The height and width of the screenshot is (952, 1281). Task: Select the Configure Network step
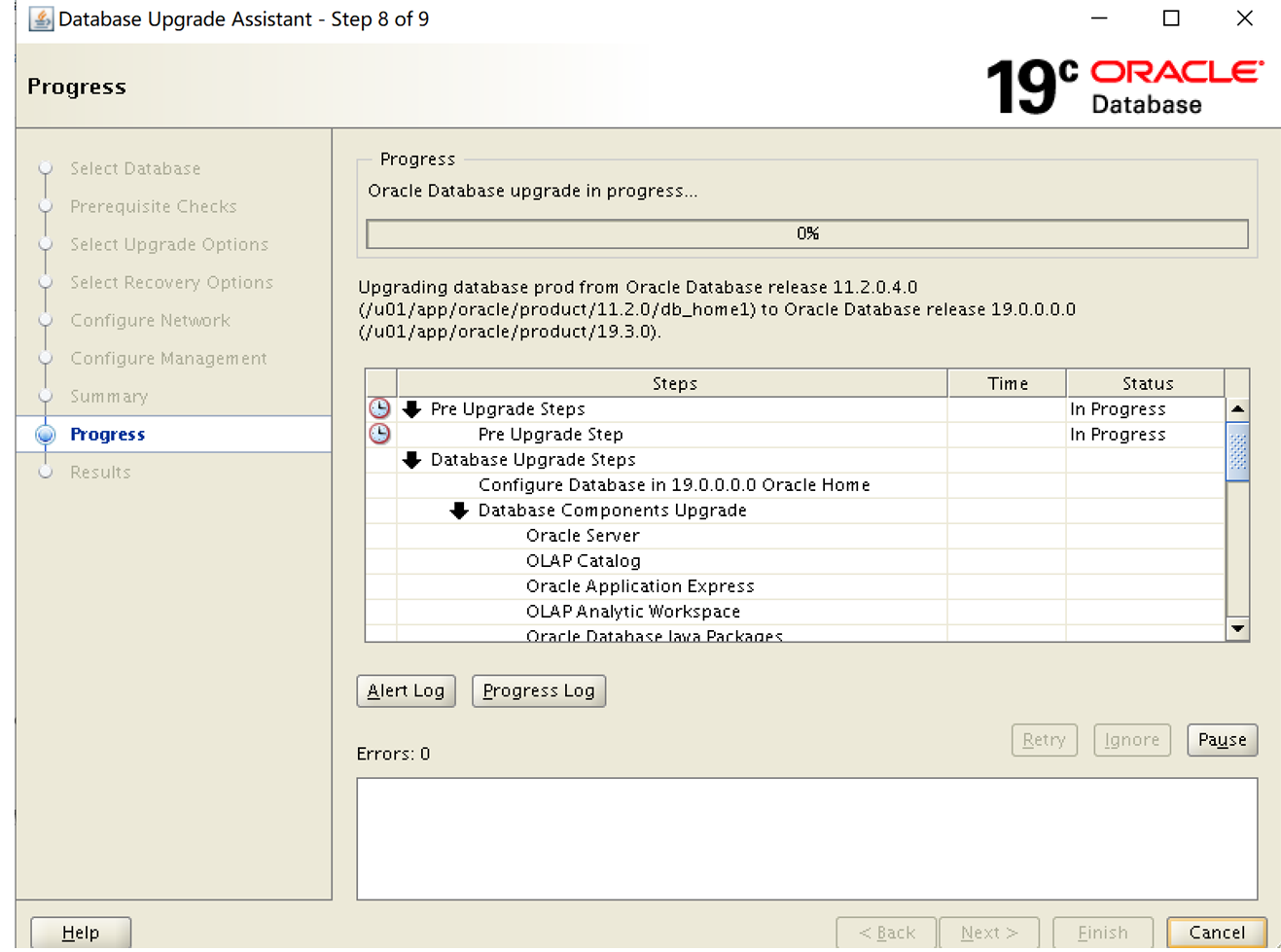150,320
